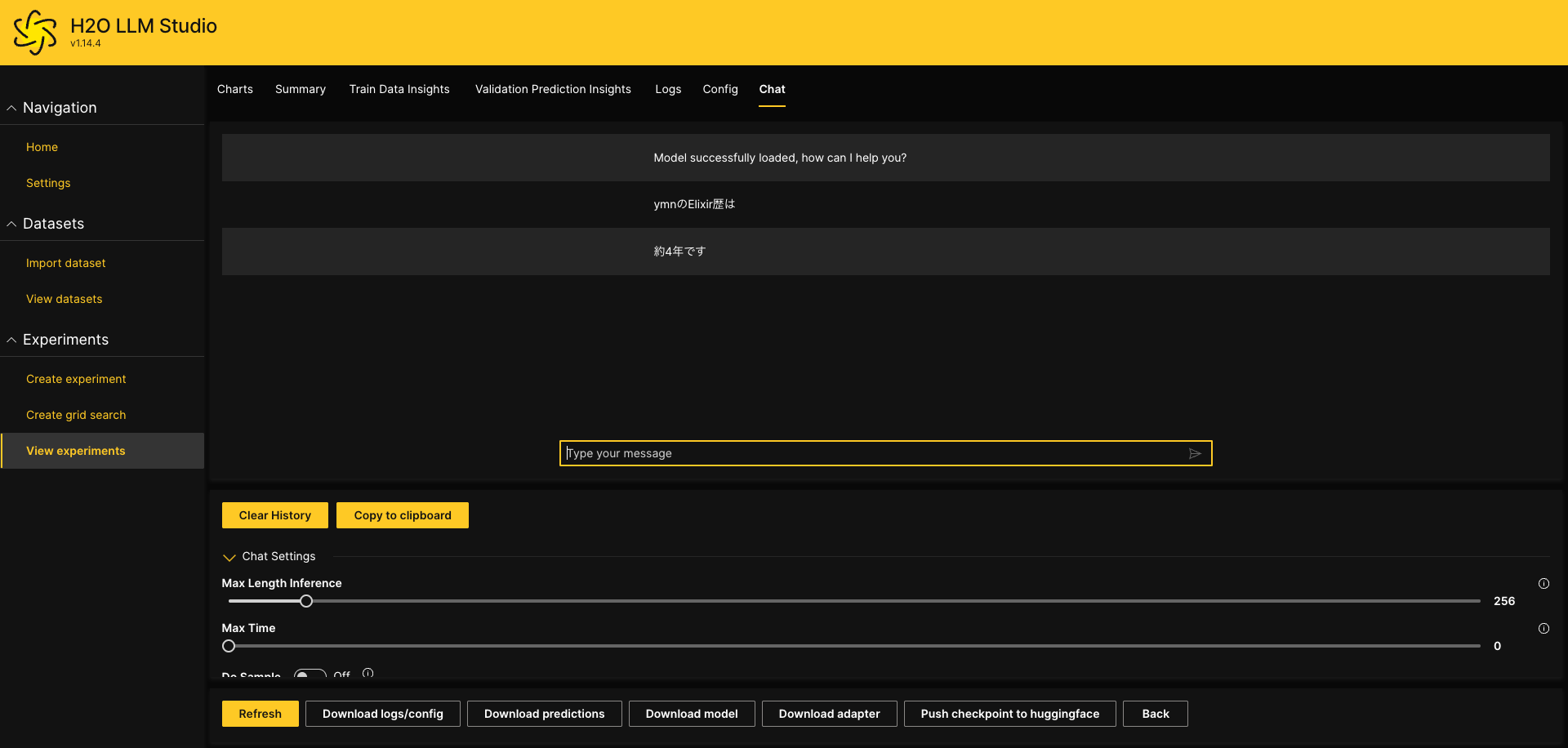Click Push checkpoint to huggingface
The height and width of the screenshot is (748, 1568).
coord(1010,714)
